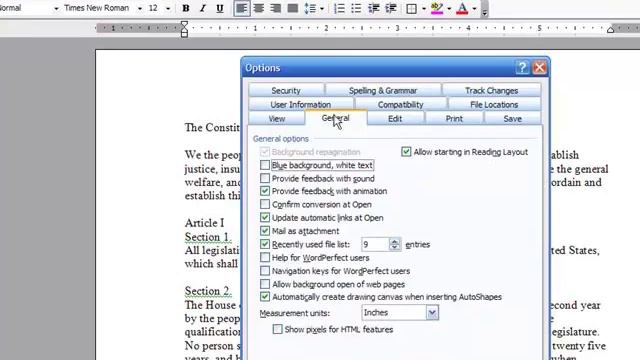Image resolution: width=640 pixels, height=360 pixels.
Task: Open the Style dropdown showing Normal
Action: tap(56, 8)
